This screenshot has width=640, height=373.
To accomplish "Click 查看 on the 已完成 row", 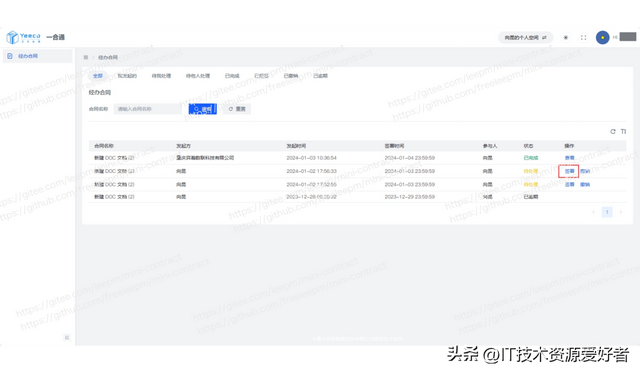I will pos(569,158).
